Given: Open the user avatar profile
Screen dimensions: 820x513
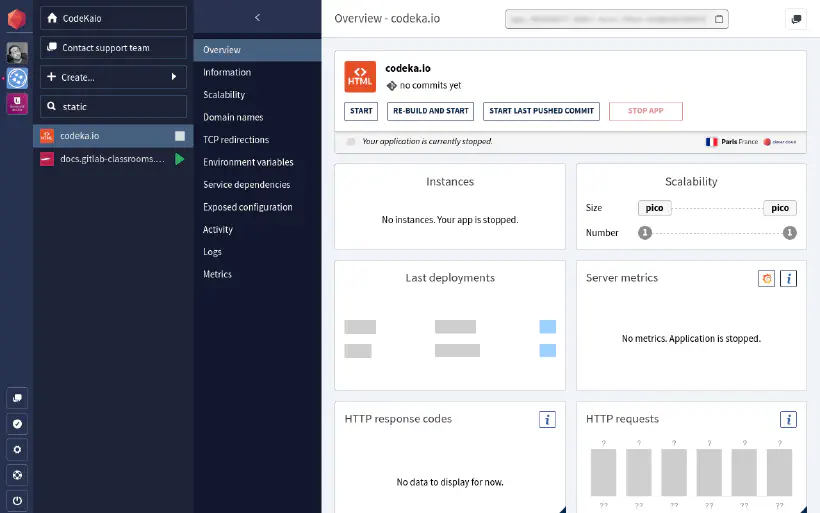Looking at the screenshot, I should click(16, 52).
